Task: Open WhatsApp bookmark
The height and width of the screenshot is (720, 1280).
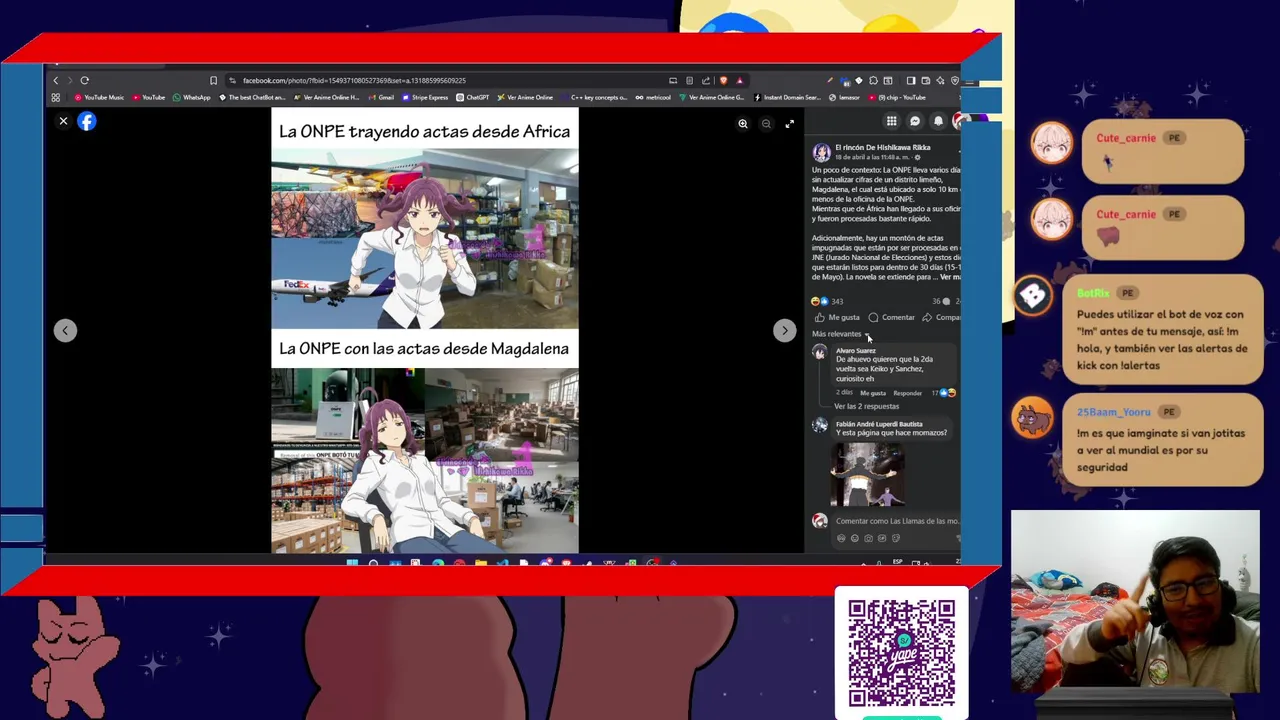Action: click(191, 97)
